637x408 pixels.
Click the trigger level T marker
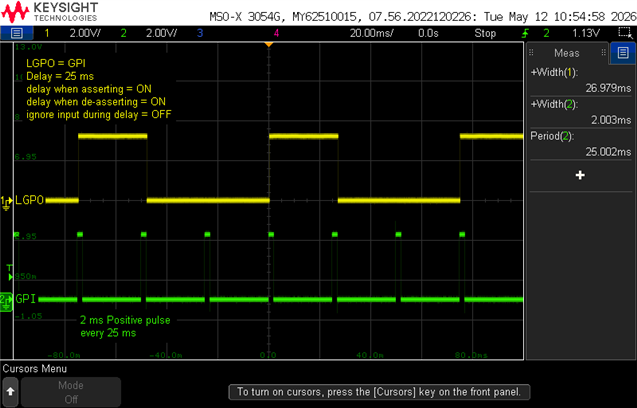pos(10,272)
